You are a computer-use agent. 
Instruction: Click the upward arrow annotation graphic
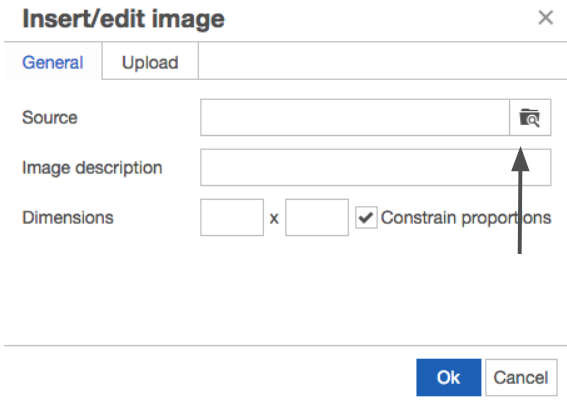[x=520, y=200]
